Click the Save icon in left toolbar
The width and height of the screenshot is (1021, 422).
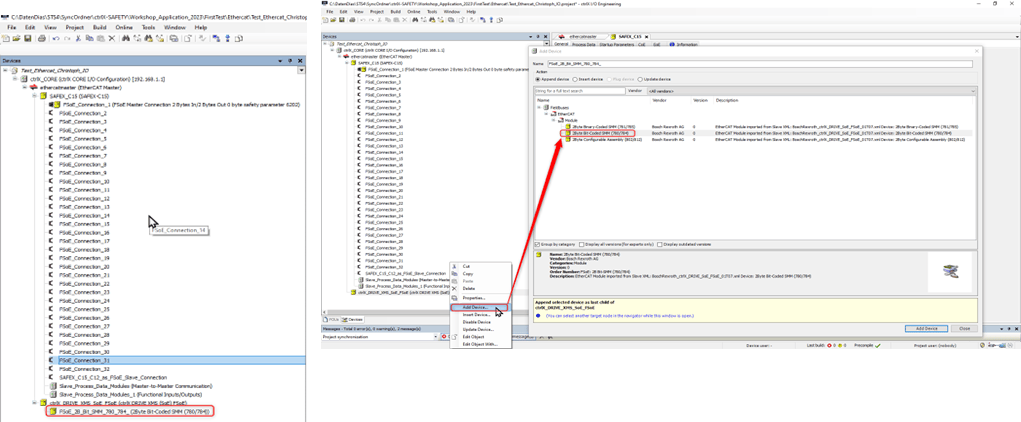[28, 39]
